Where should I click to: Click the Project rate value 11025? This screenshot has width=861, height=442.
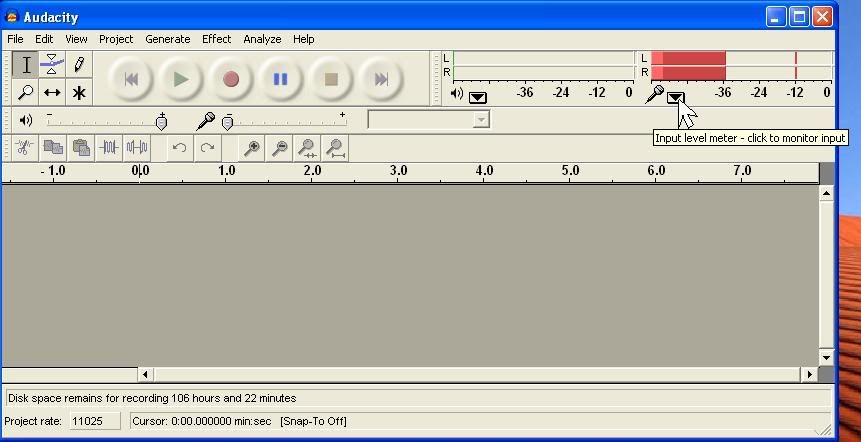(x=95, y=422)
